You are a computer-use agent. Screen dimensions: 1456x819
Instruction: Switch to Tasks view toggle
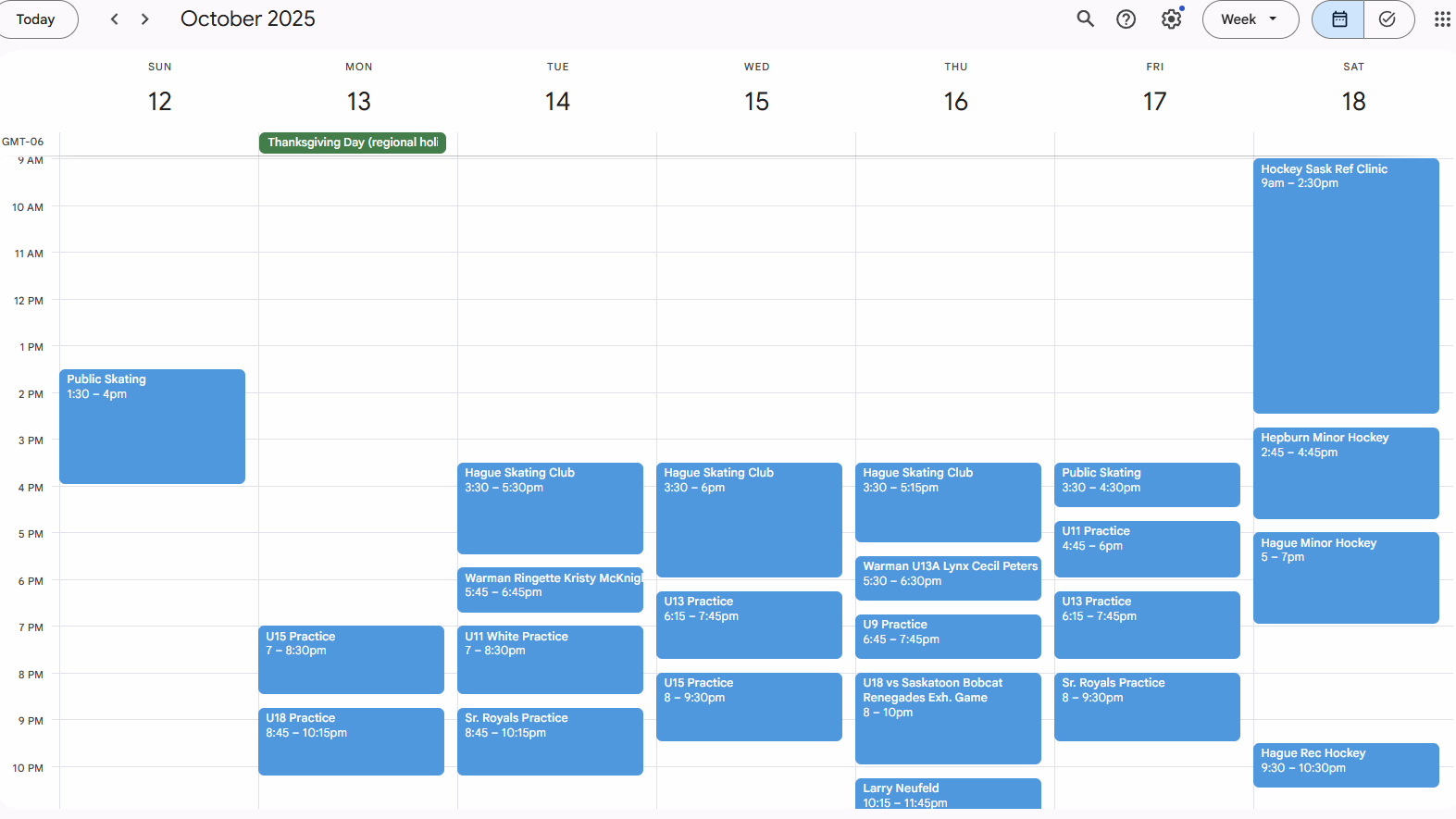(1387, 19)
